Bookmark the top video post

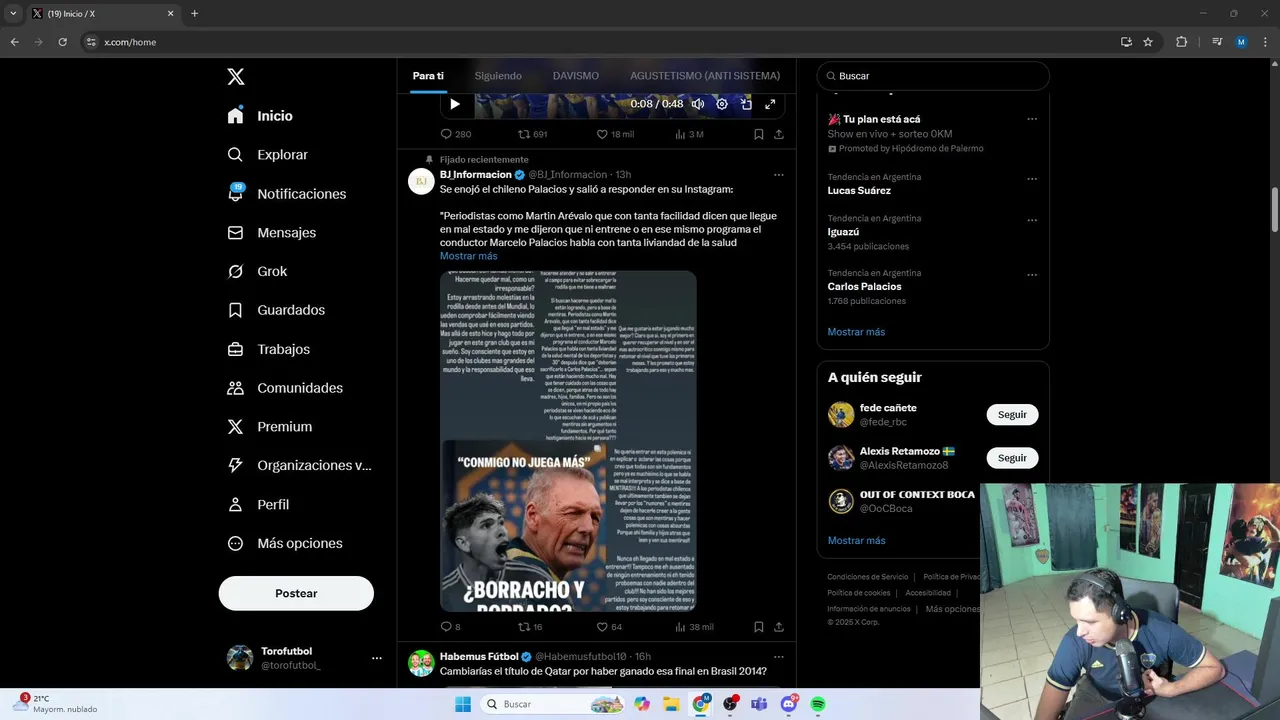[759, 134]
